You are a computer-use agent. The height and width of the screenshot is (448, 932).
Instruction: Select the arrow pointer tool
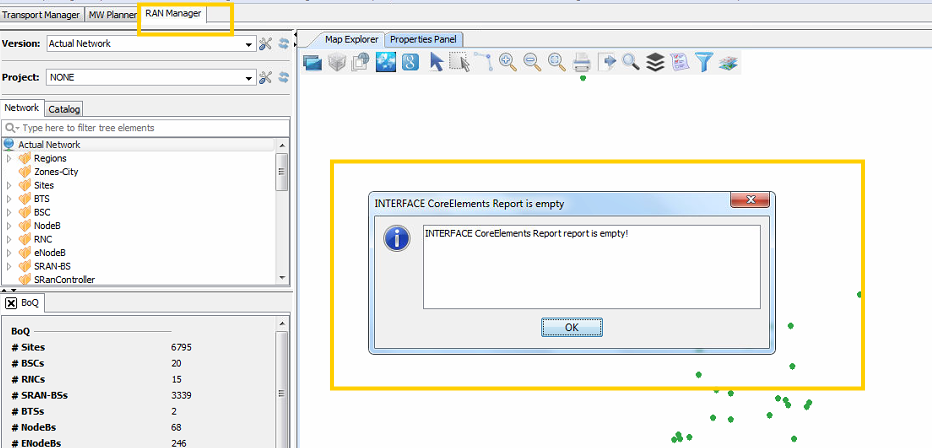coord(436,62)
